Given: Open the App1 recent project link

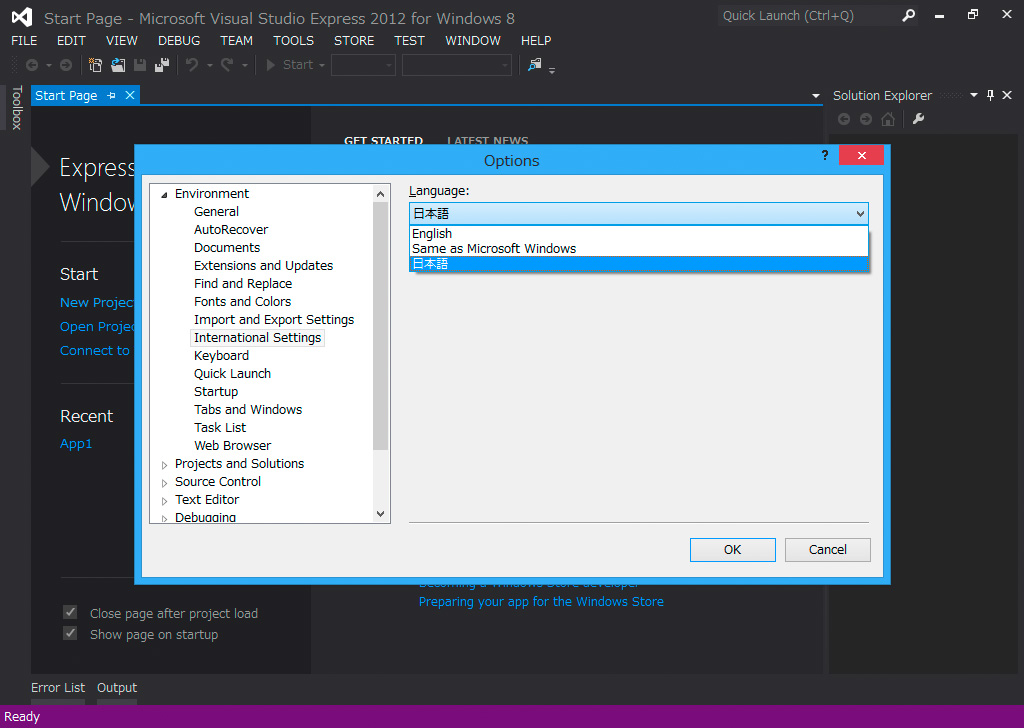Looking at the screenshot, I should pyautogui.click(x=76, y=443).
